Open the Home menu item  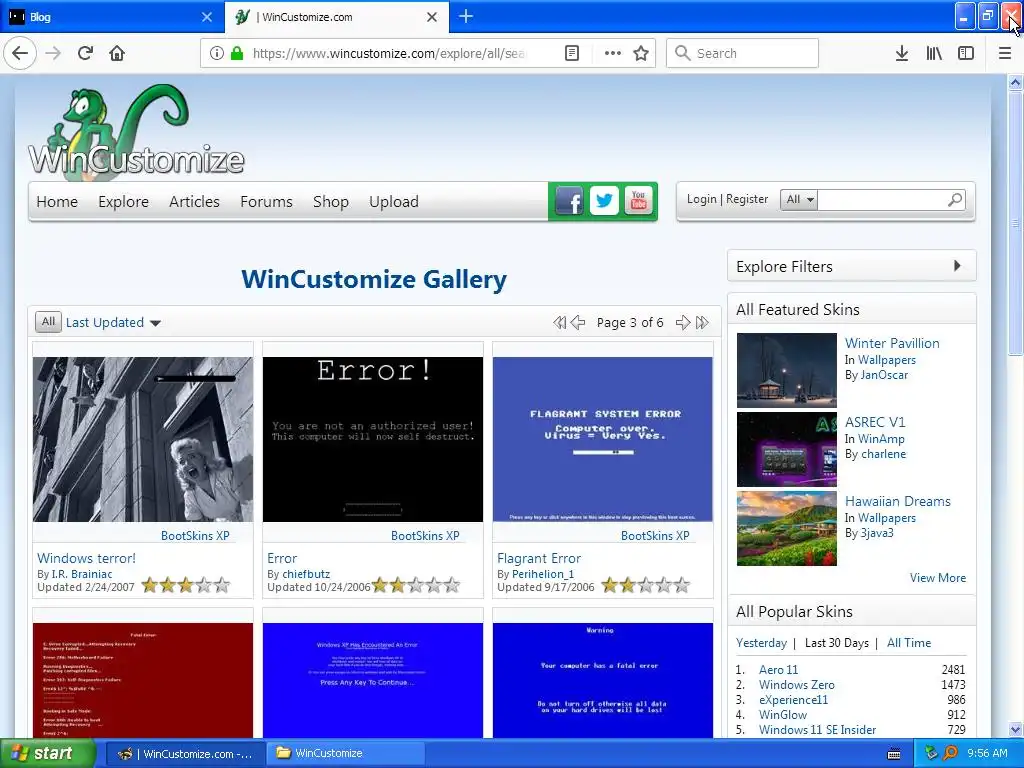coord(57,202)
